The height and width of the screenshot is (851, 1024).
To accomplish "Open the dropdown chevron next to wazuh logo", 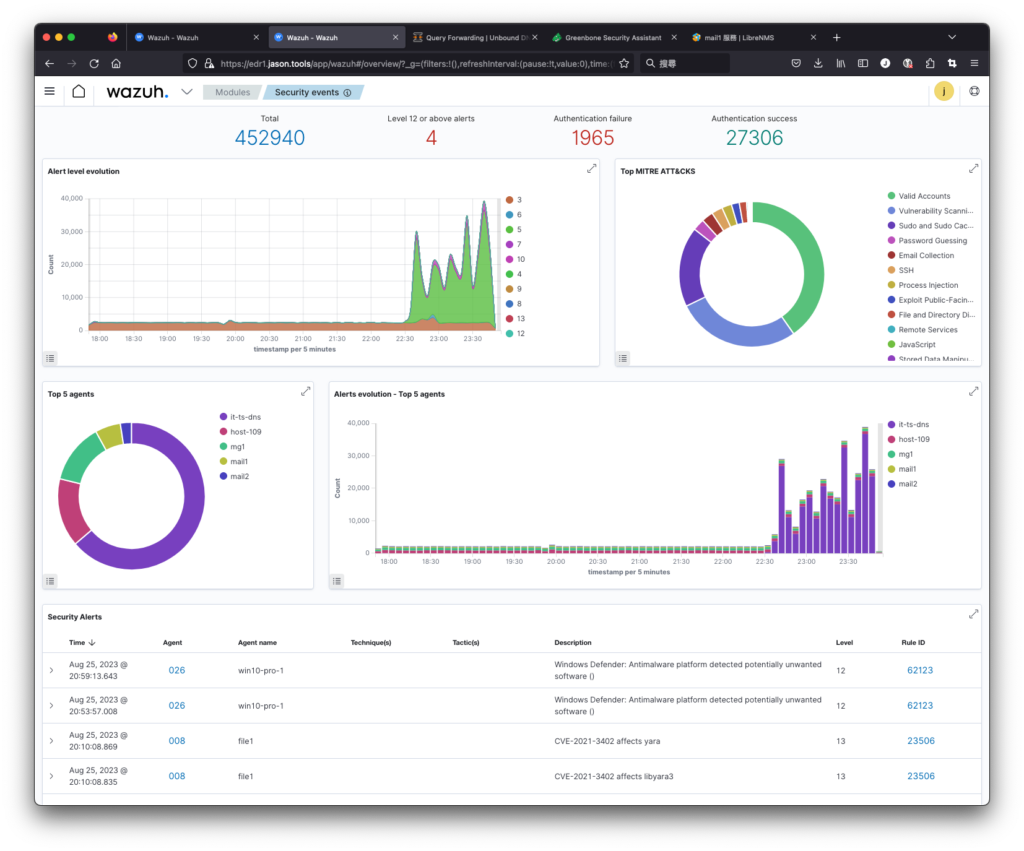I will click(187, 91).
